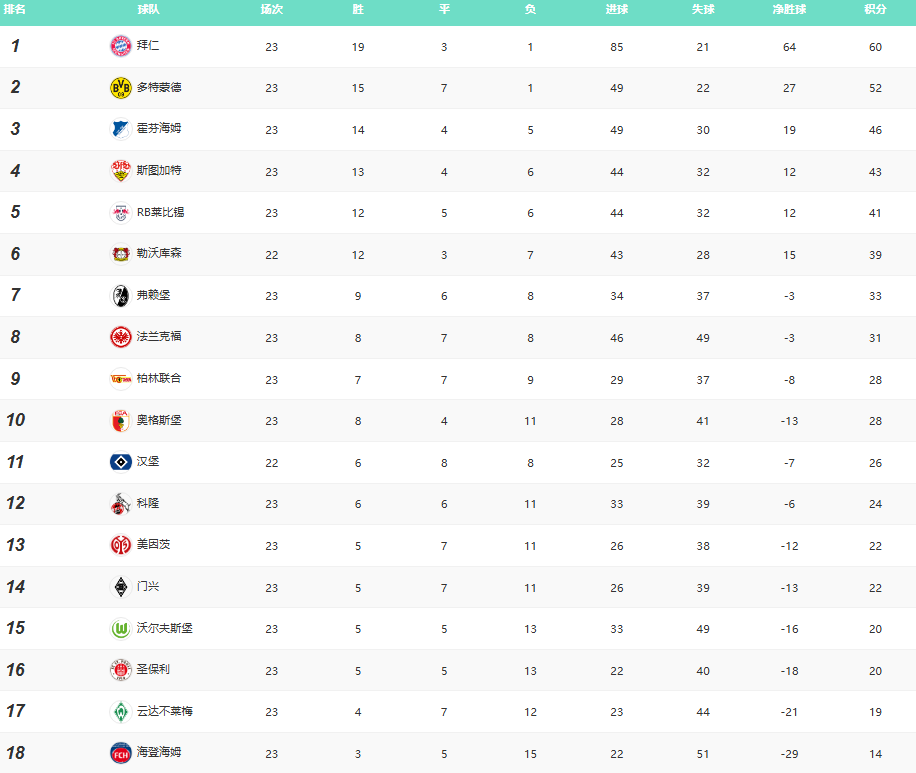Click the 排名 column header
This screenshot has width=916, height=773.
15,9
